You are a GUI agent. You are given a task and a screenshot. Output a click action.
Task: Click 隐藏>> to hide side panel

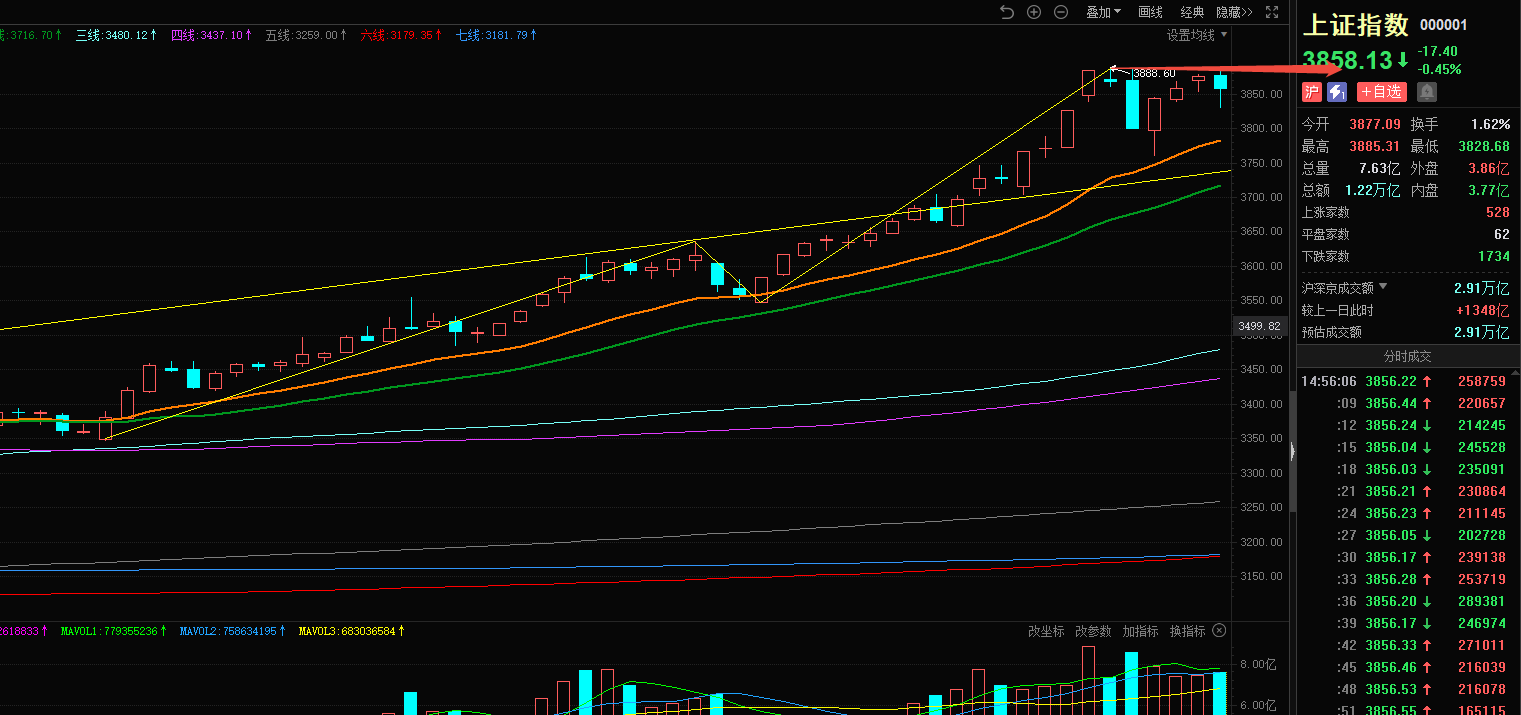pos(1234,12)
